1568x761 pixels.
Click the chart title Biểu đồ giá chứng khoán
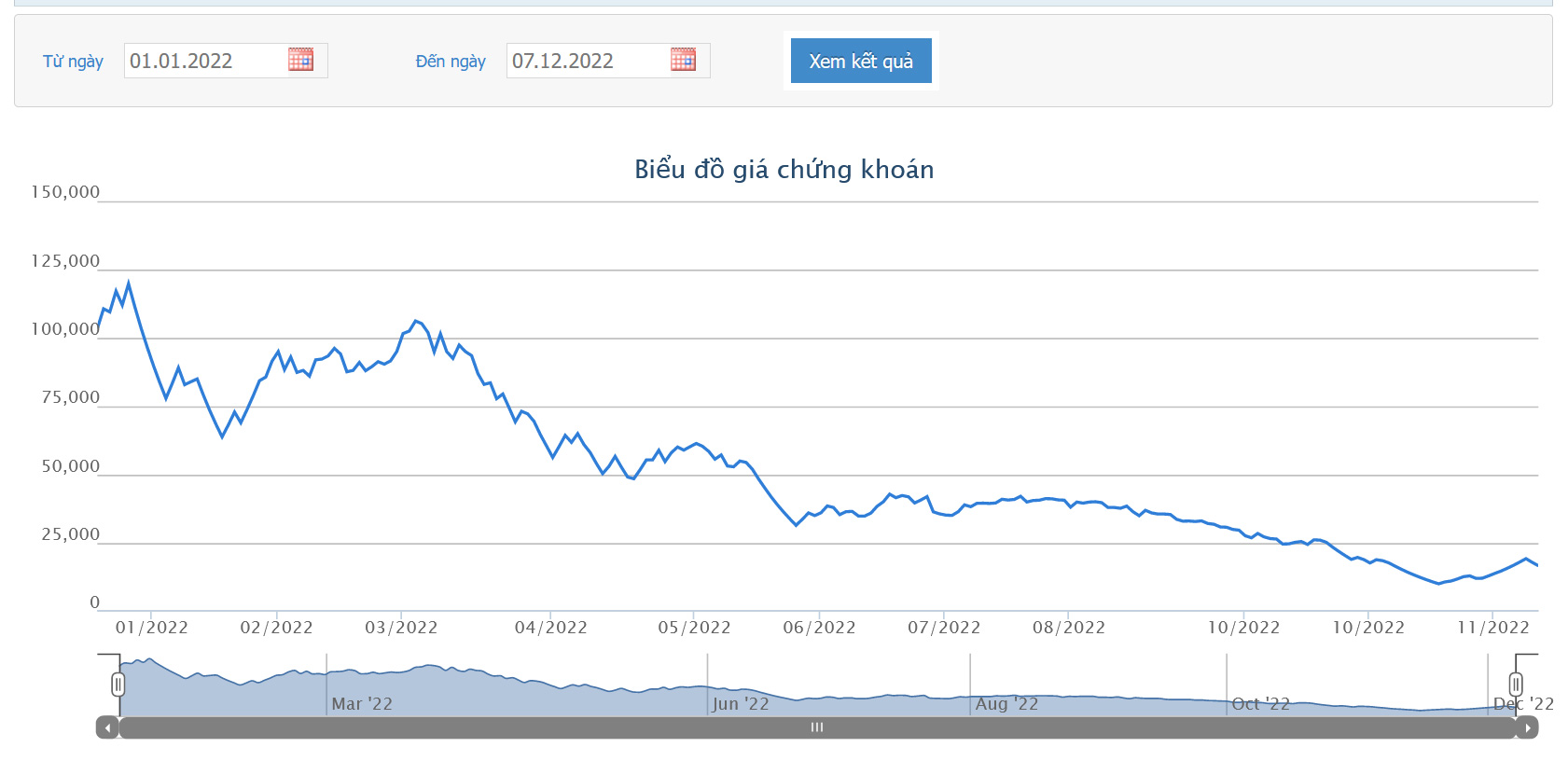(x=784, y=169)
